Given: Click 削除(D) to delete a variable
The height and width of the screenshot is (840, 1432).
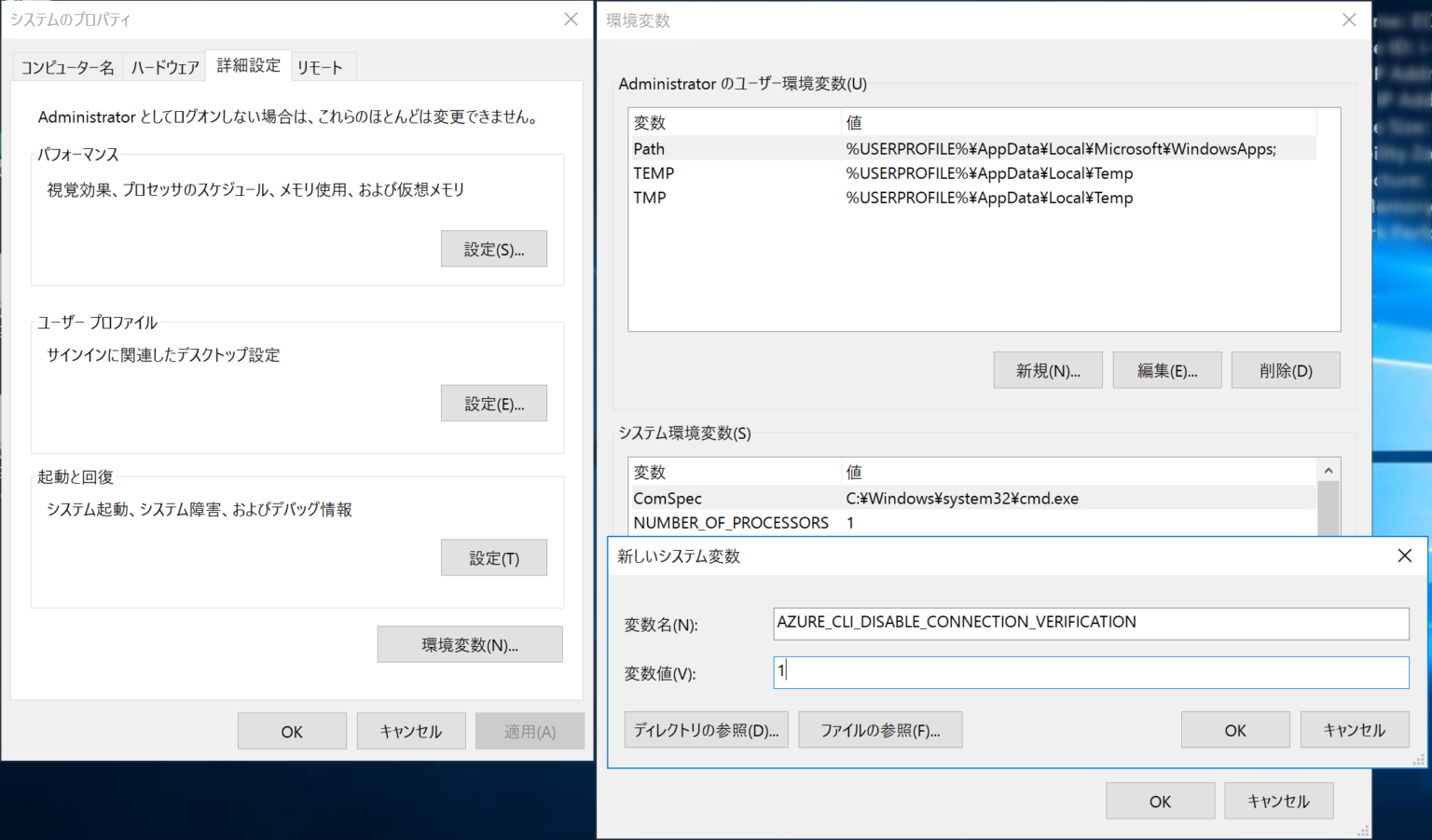Looking at the screenshot, I should click(x=1285, y=369).
